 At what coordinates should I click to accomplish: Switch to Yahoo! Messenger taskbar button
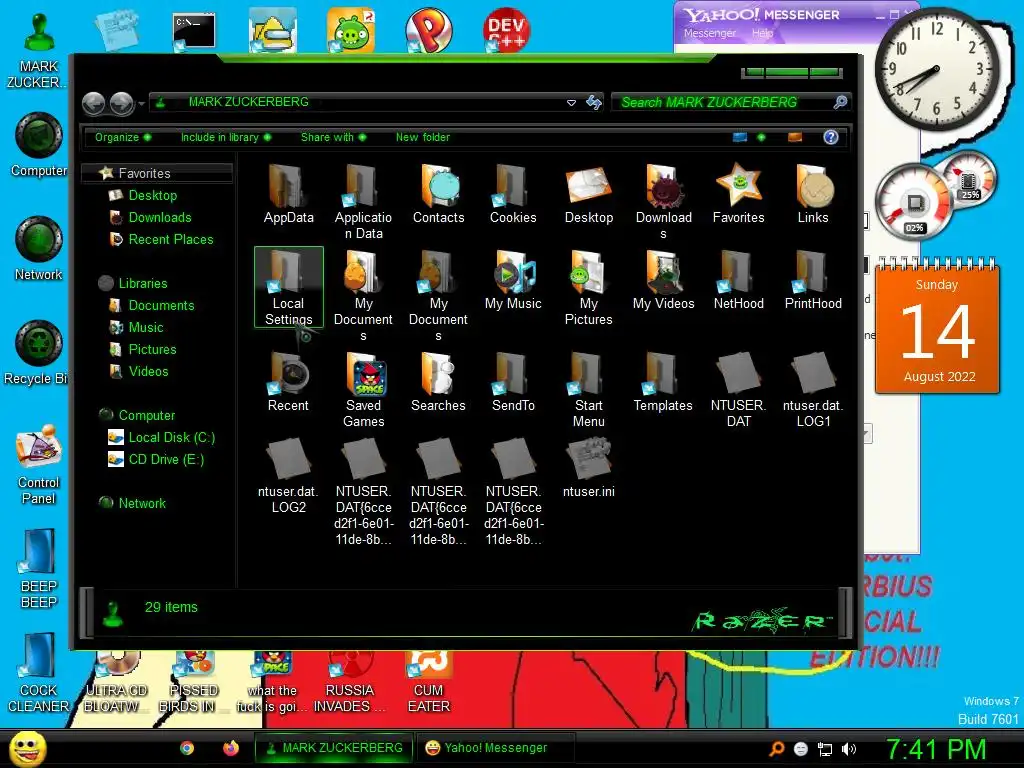[495, 748]
